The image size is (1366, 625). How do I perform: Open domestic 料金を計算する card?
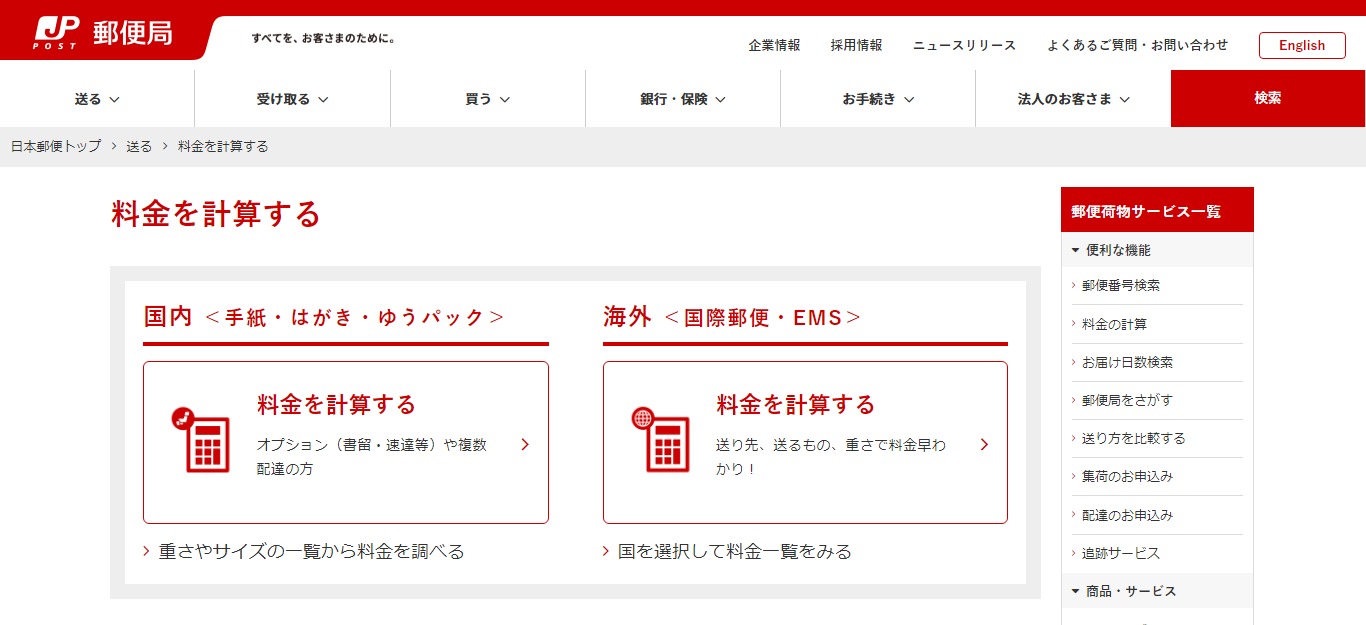[346, 442]
